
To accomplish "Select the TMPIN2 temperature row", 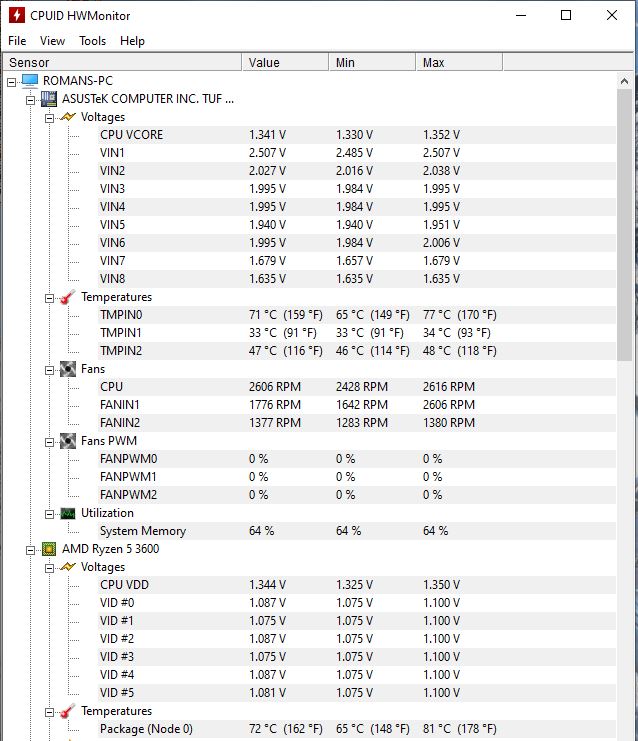I will (357, 351).
